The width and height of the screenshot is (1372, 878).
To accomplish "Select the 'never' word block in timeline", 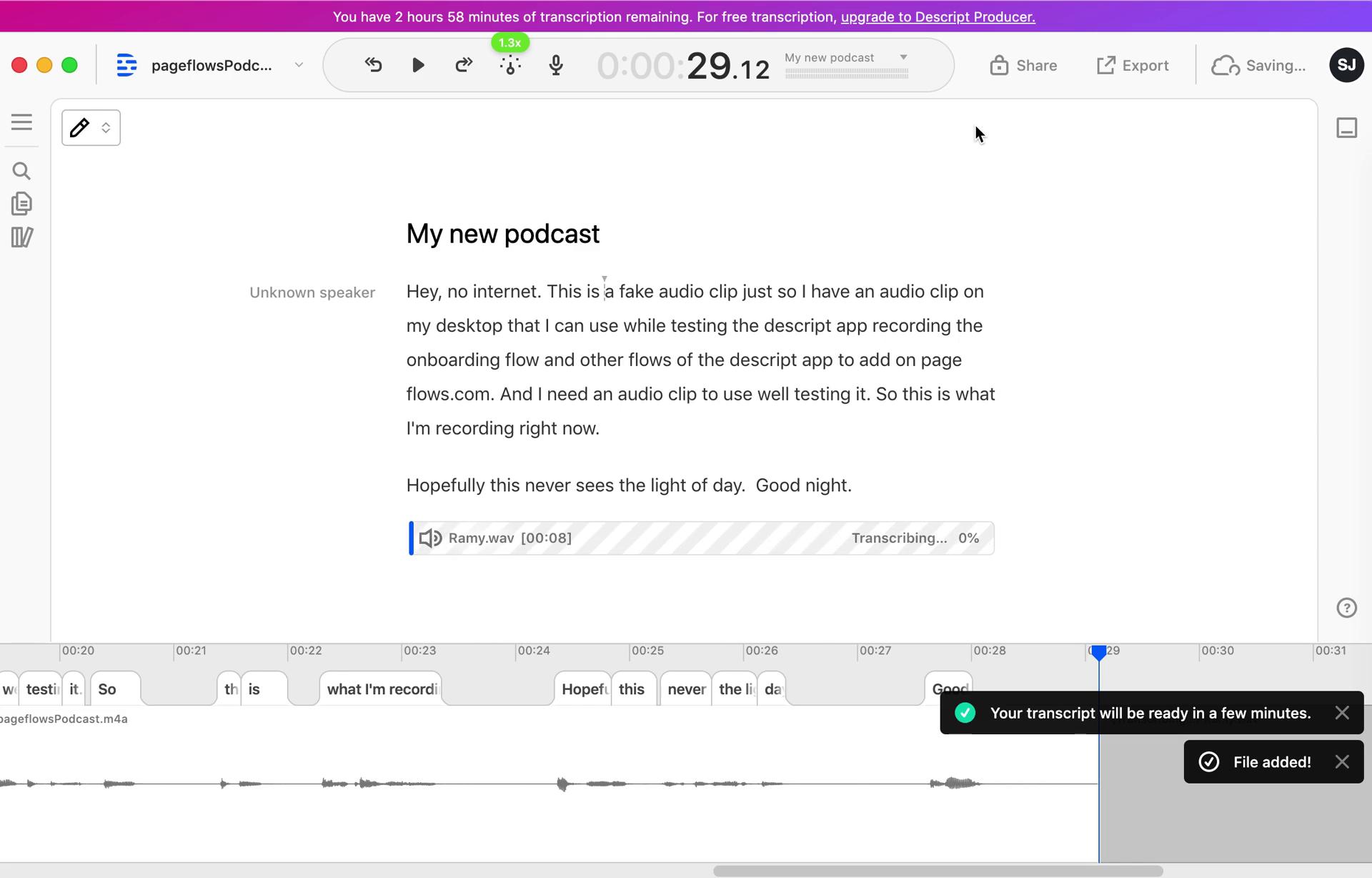I will (x=686, y=689).
